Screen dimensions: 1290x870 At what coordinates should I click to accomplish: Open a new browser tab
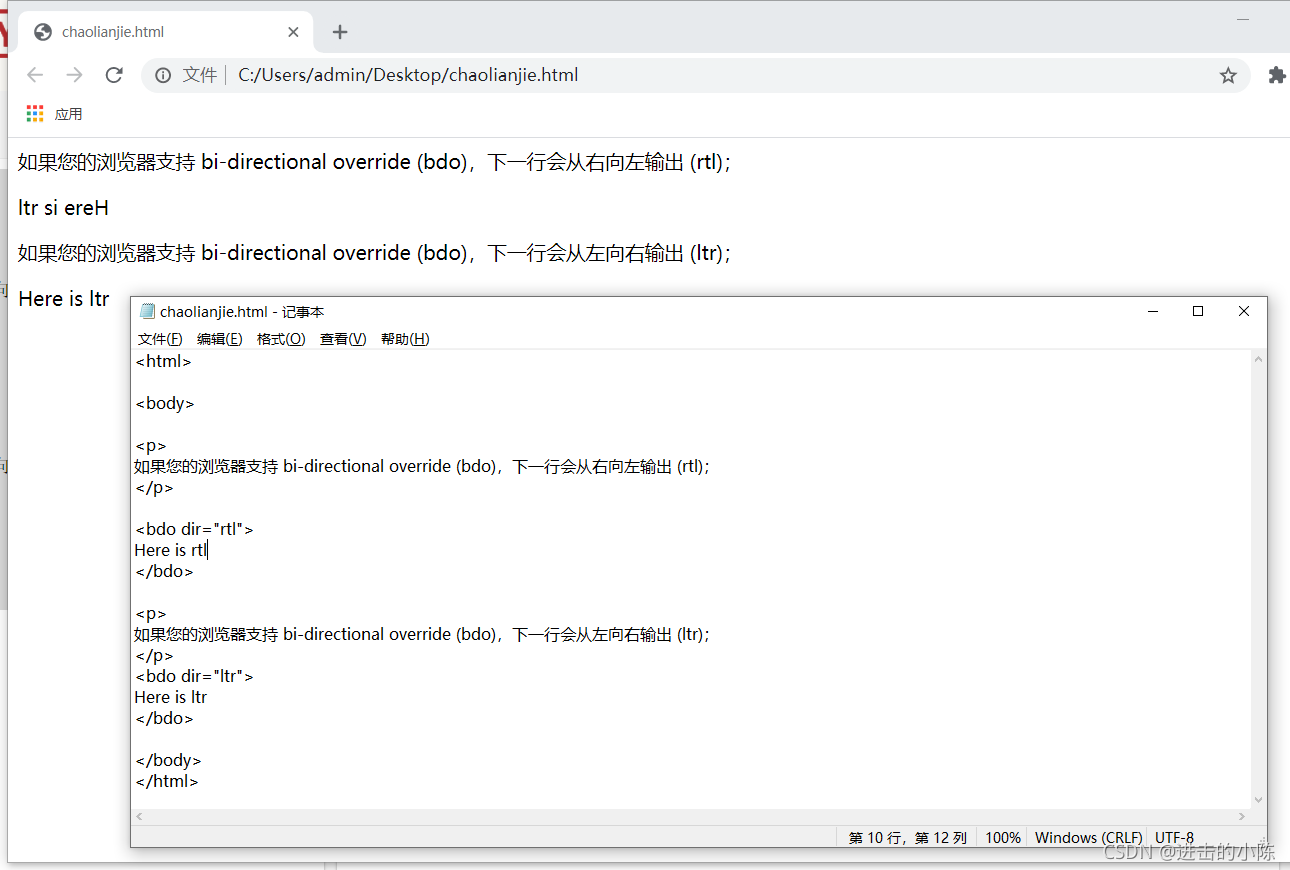pos(340,32)
